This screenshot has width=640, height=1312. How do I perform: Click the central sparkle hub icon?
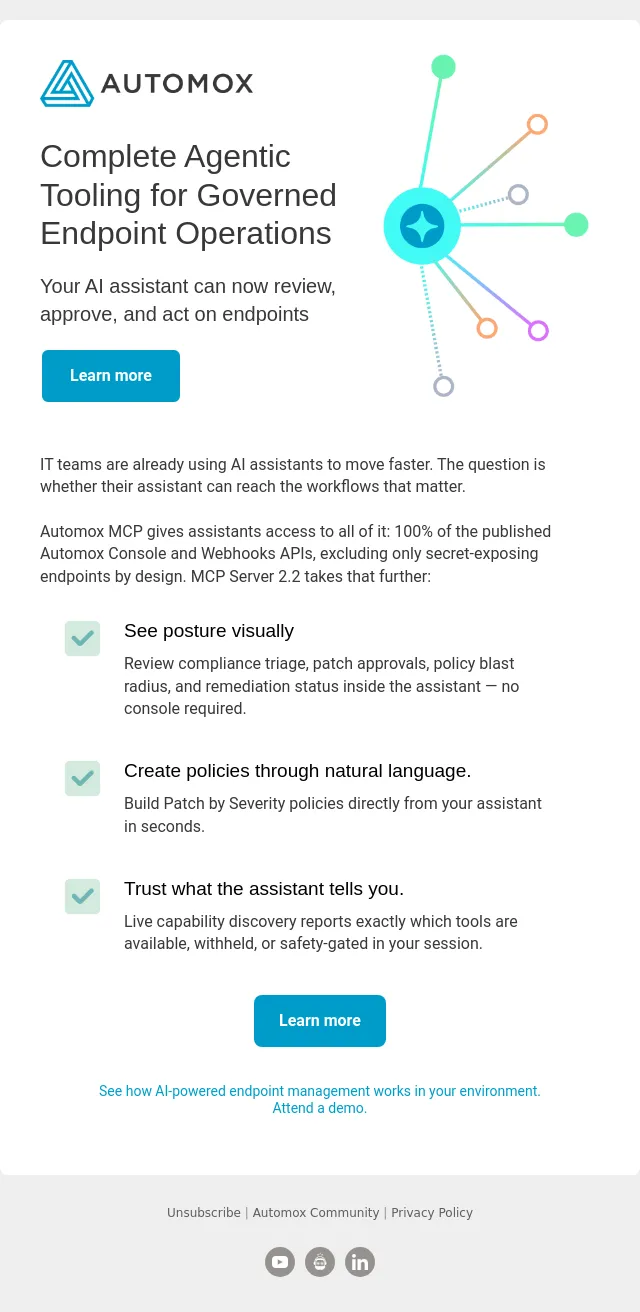pos(422,226)
